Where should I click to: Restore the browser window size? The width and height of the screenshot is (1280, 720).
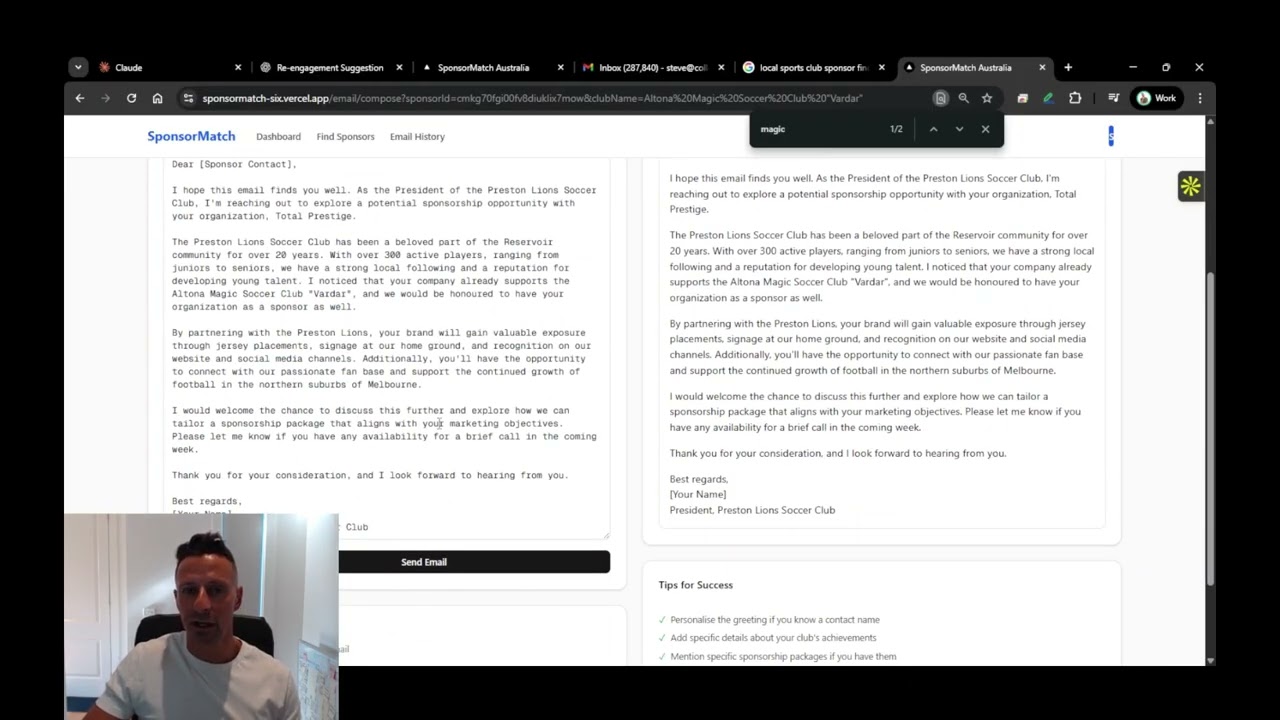pyautogui.click(x=1166, y=68)
